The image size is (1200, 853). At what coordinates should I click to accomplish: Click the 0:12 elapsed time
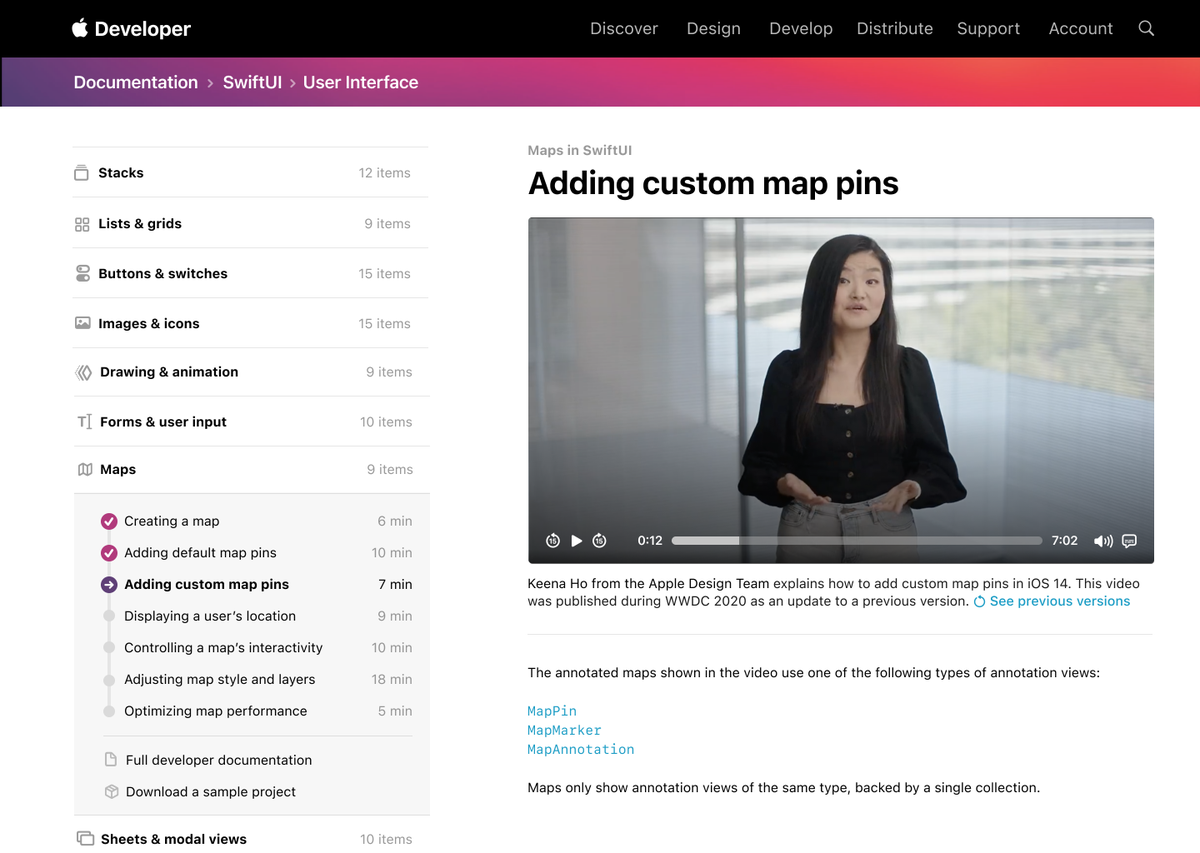coord(650,540)
